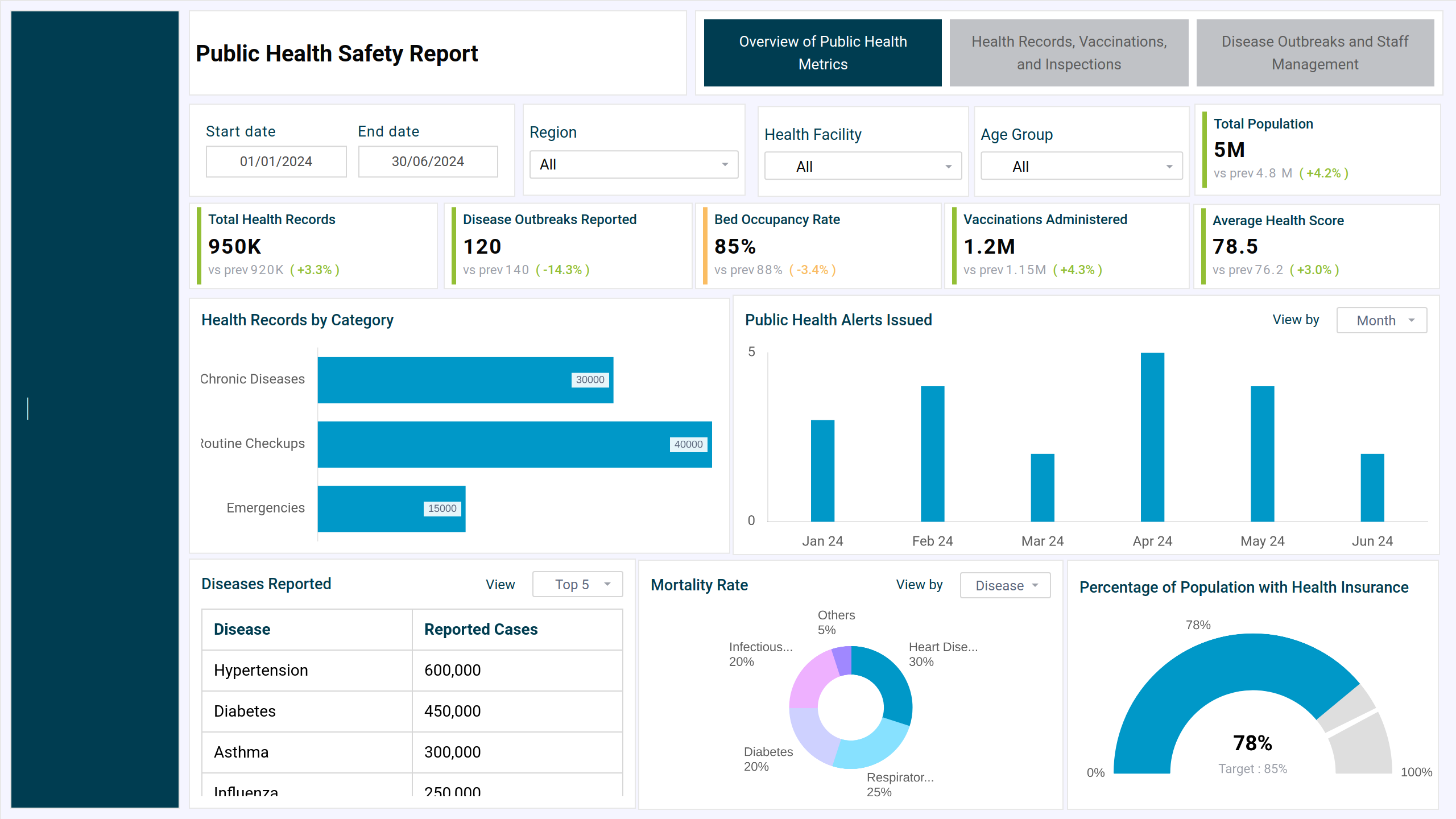Click the 15000 data label
Viewport: 1456px width, 819px height.
[442, 508]
